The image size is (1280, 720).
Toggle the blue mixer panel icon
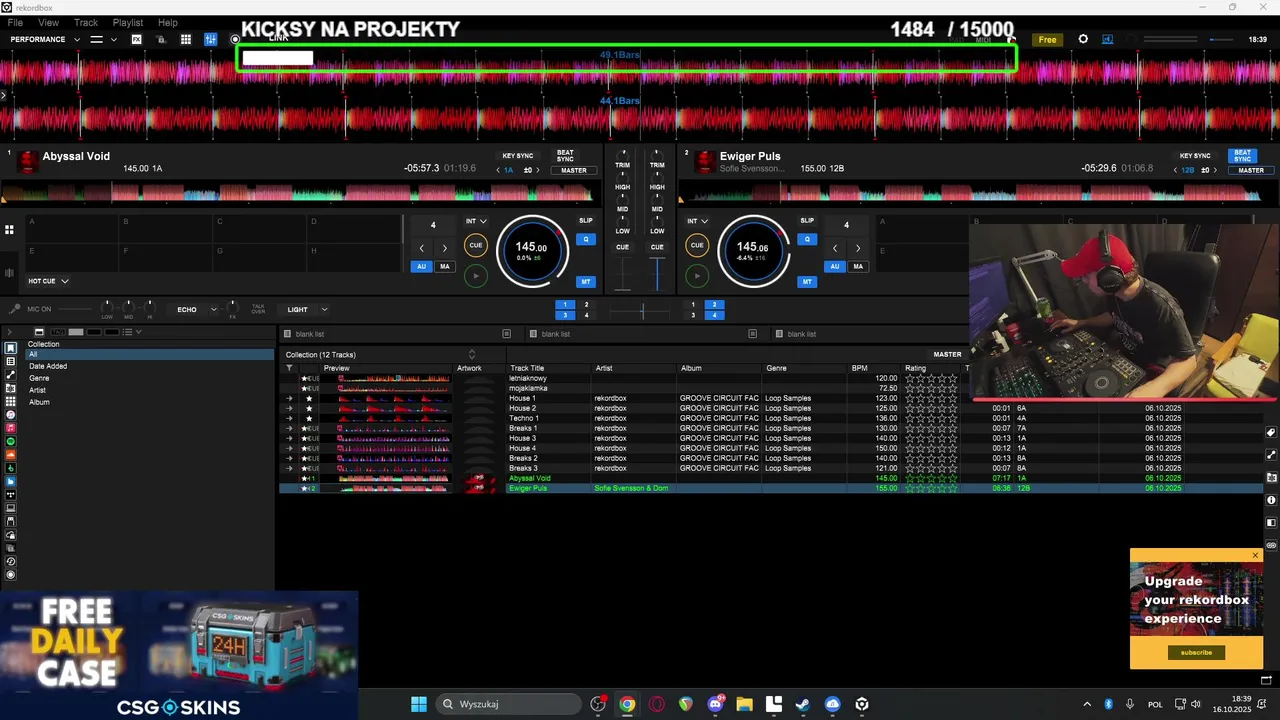coord(210,39)
